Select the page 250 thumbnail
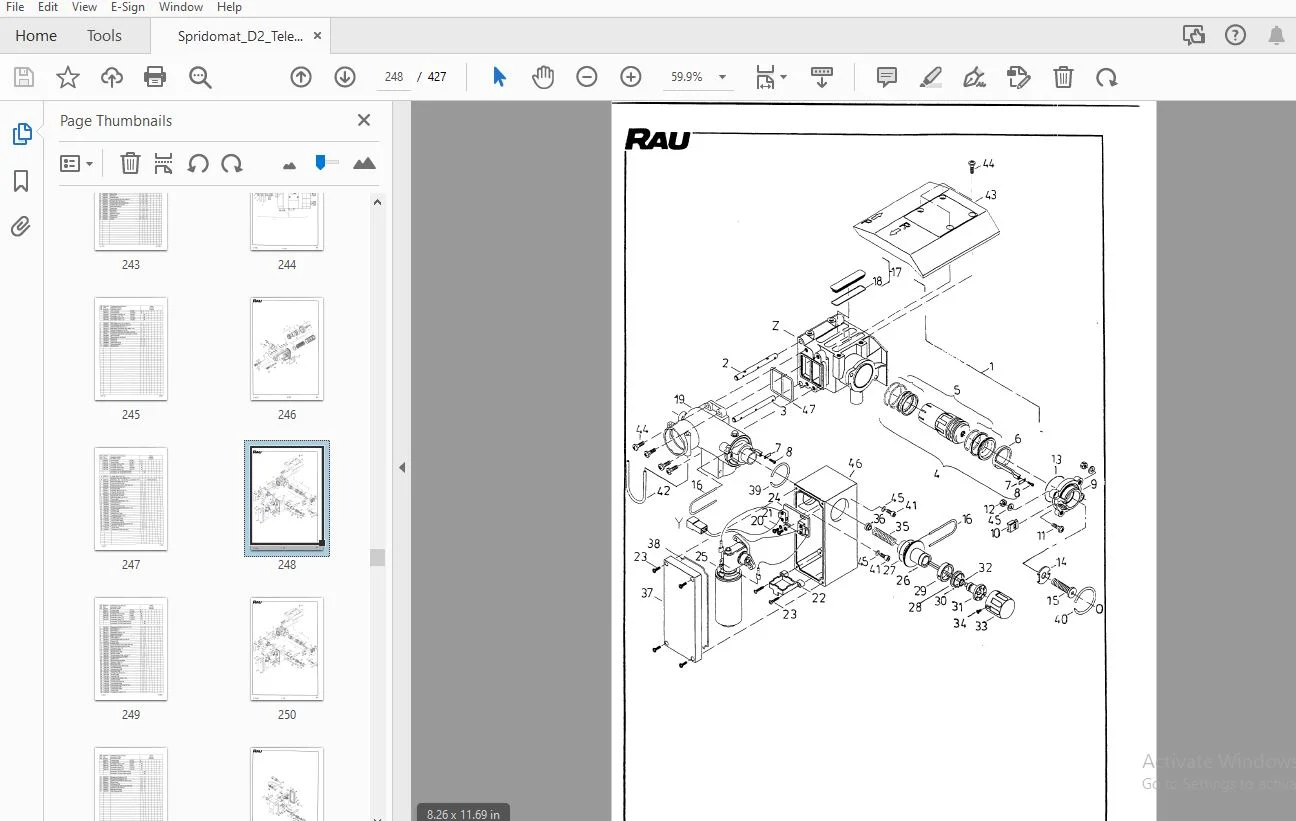 pyautogui.click(x=287, y=649)
